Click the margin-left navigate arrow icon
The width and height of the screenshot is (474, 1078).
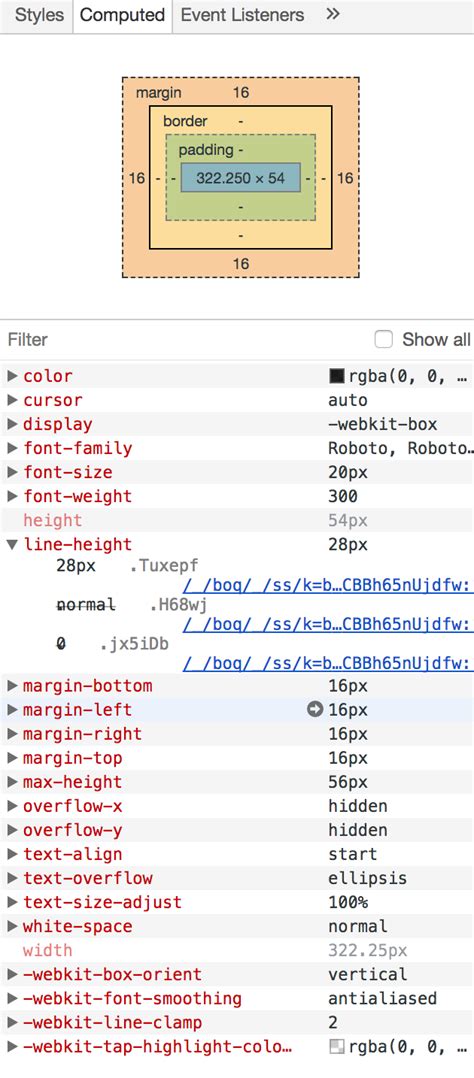coord(315,710)
